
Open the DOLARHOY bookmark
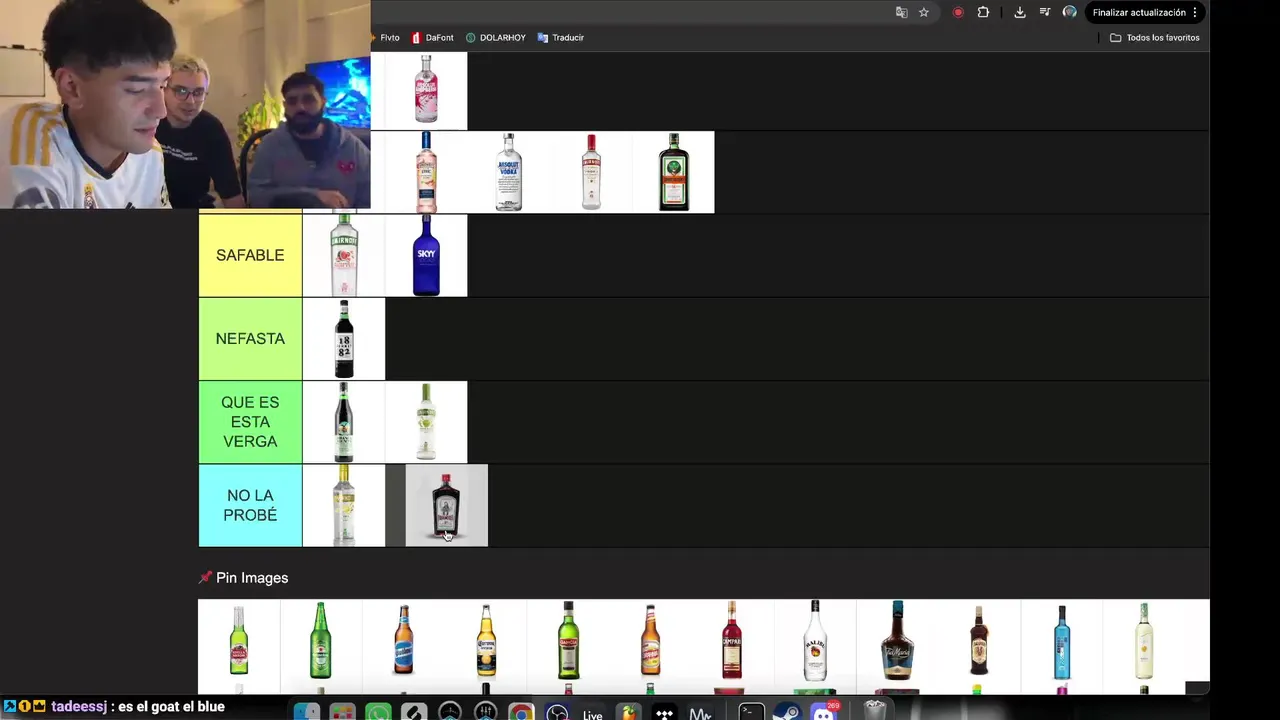tap(495, 37)
